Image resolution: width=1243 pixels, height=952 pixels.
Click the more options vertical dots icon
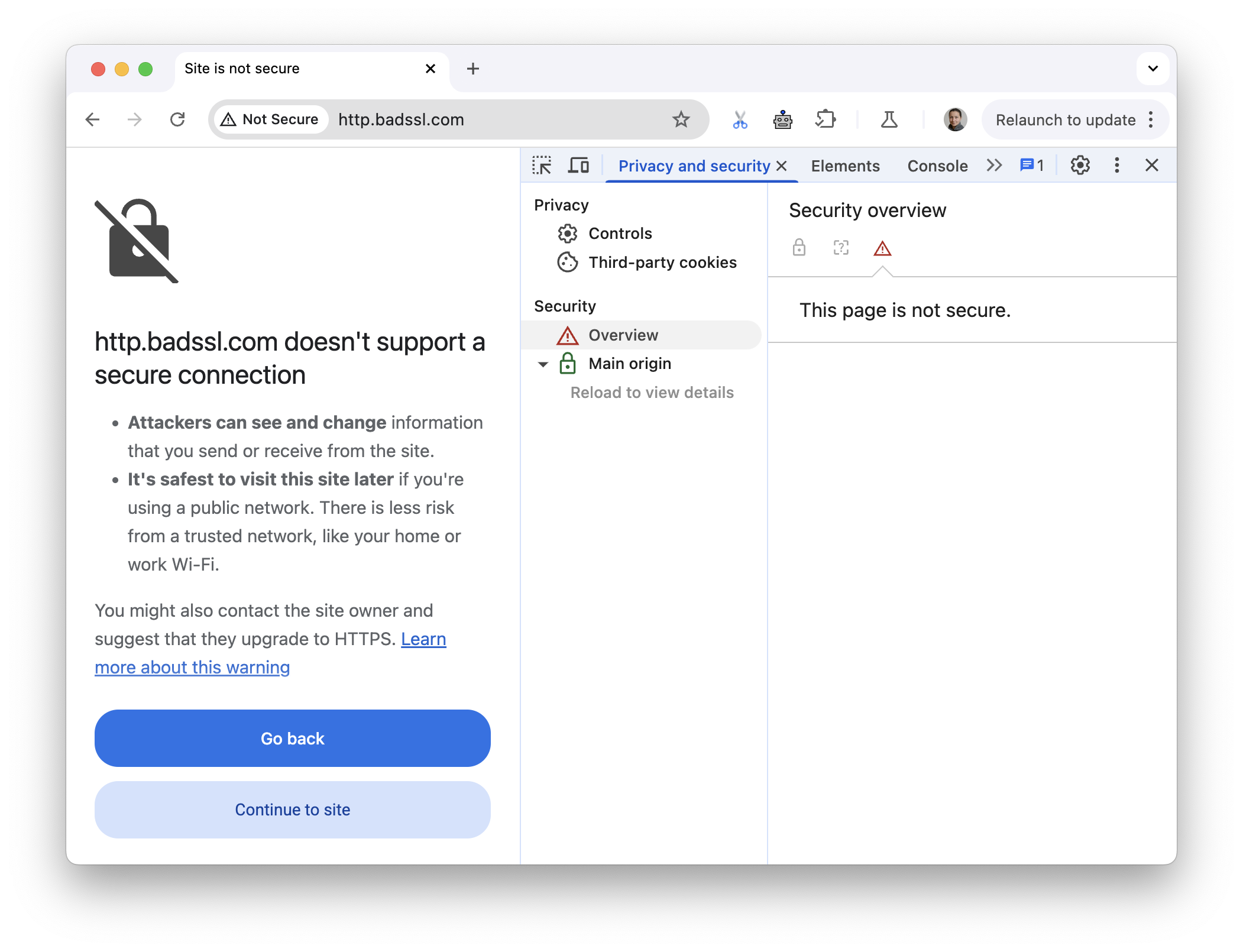pos(1117,165)
